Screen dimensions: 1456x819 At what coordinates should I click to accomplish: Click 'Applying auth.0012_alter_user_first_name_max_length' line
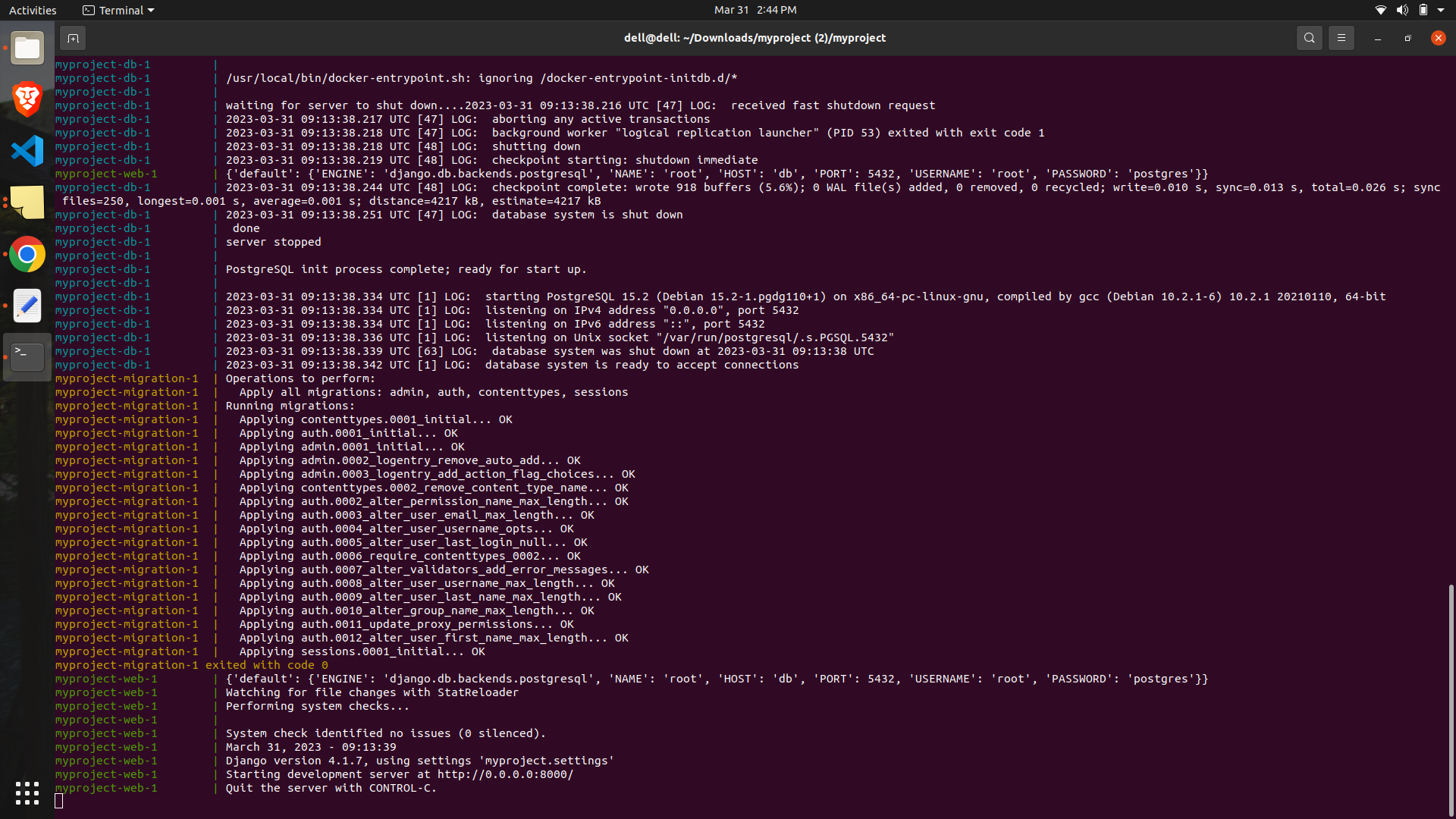434,638
